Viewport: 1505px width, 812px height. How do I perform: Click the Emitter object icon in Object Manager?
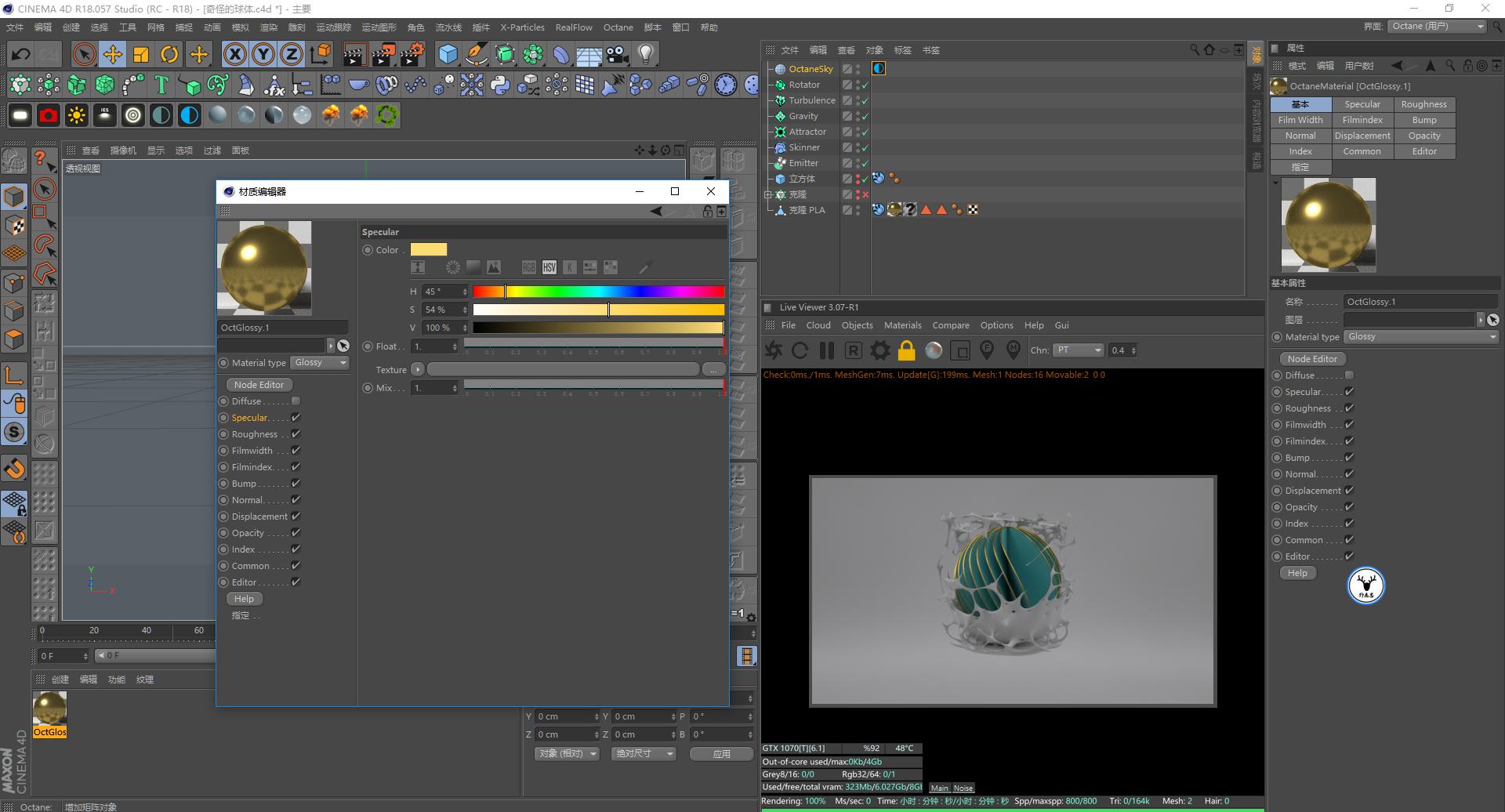781,163
